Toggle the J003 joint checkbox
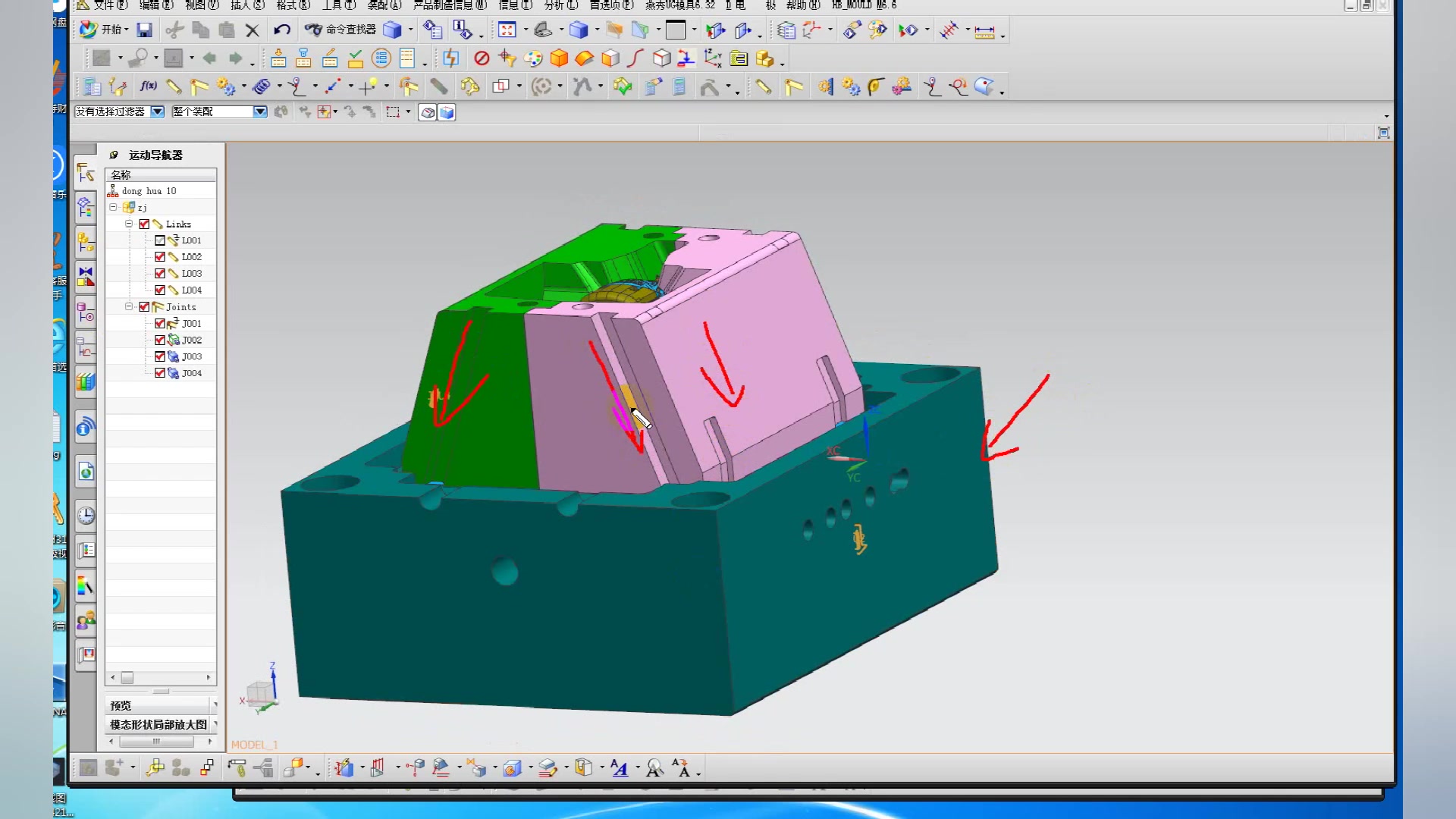 pos(160,356)
